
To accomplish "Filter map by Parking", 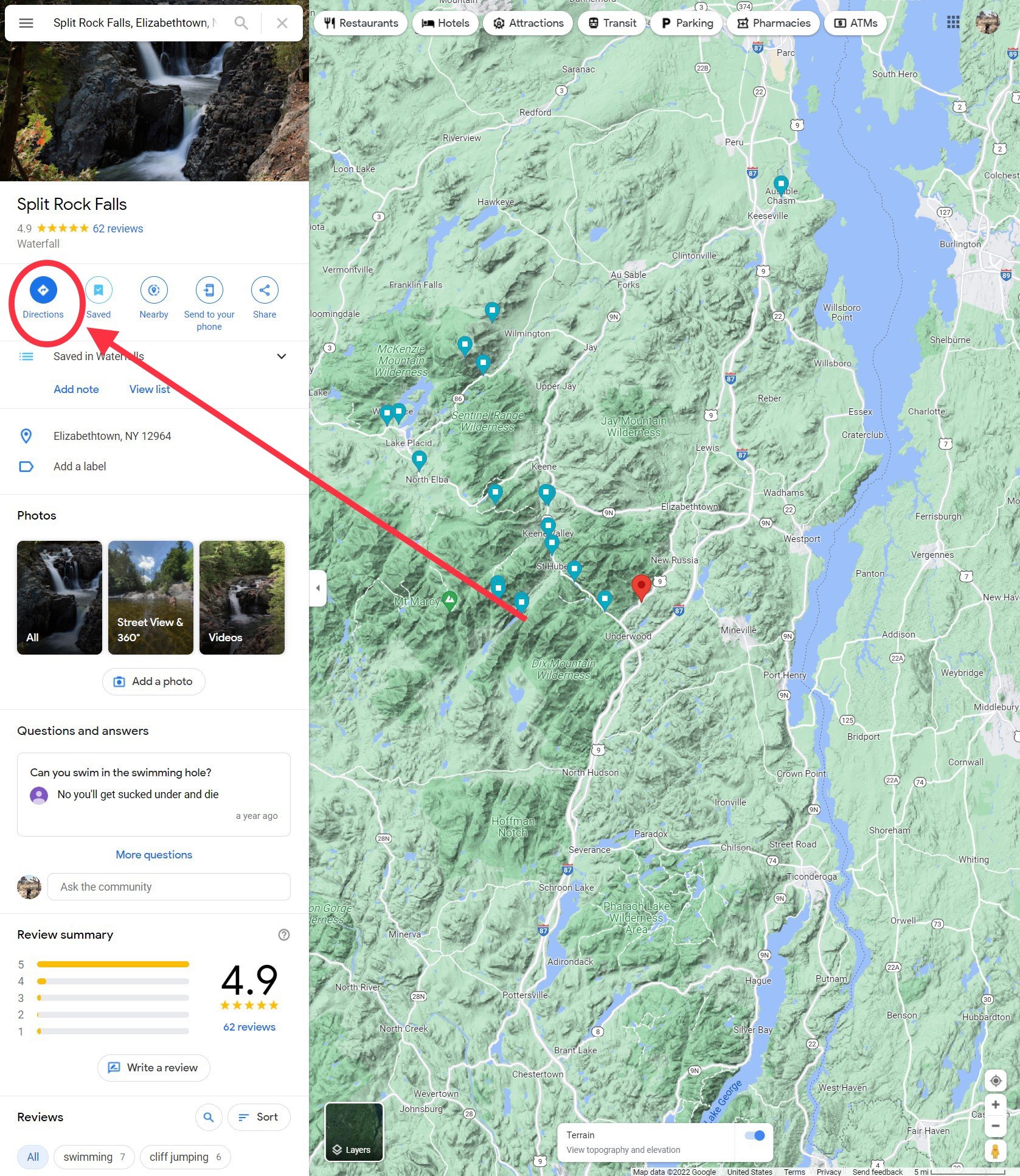I will (687, 23).
